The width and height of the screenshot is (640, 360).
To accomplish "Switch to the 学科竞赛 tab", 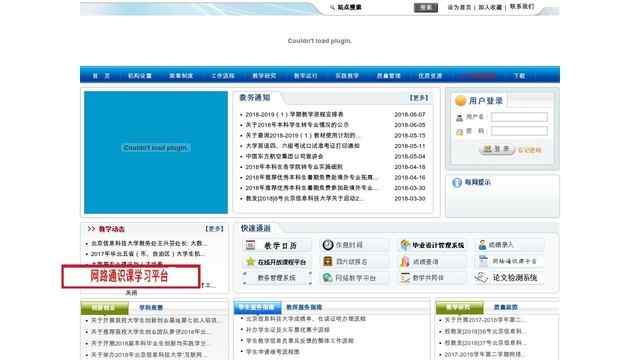I will [x=151, y=308].
